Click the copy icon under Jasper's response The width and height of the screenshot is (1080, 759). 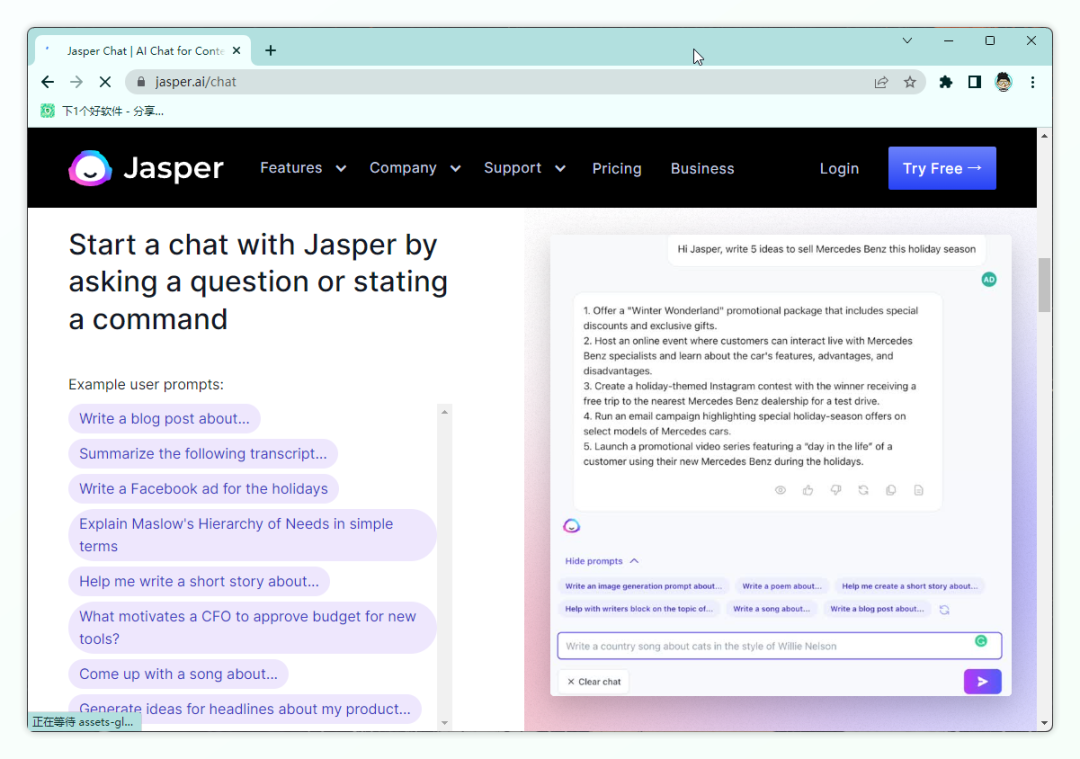pos(891,490)
